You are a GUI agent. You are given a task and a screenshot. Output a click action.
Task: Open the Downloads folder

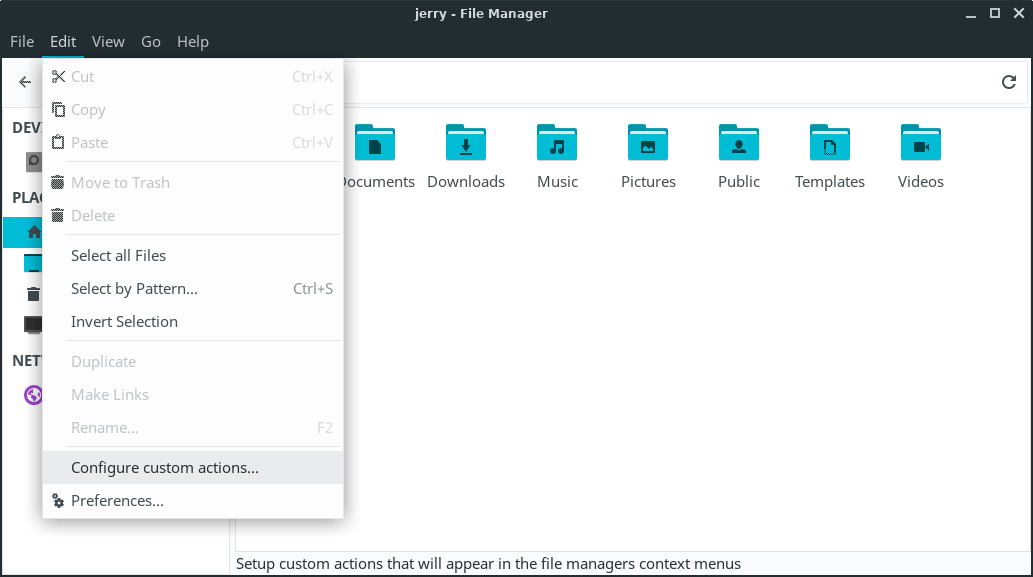coord(466,144)
